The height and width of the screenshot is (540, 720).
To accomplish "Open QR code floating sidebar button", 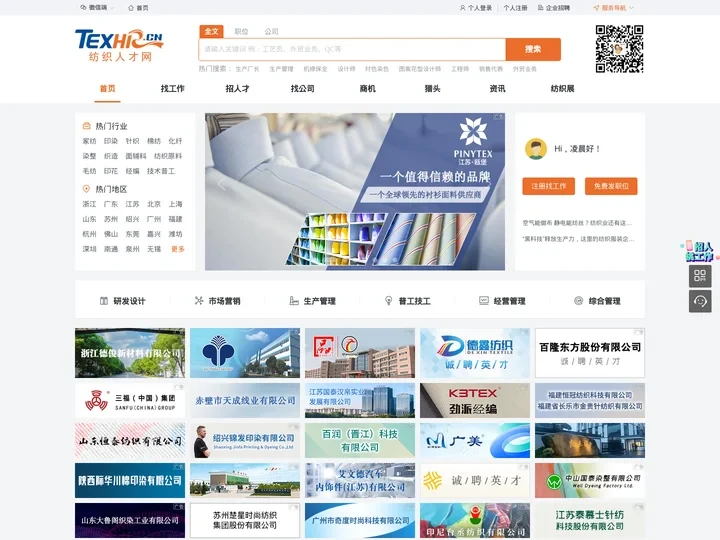I will pos(700,276).
